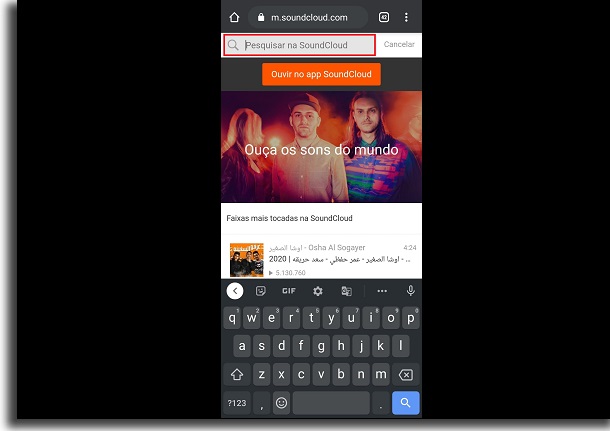Tap the backspace key
The height and width of the screenshot is (431, 610).
click(x=406, y=375)
